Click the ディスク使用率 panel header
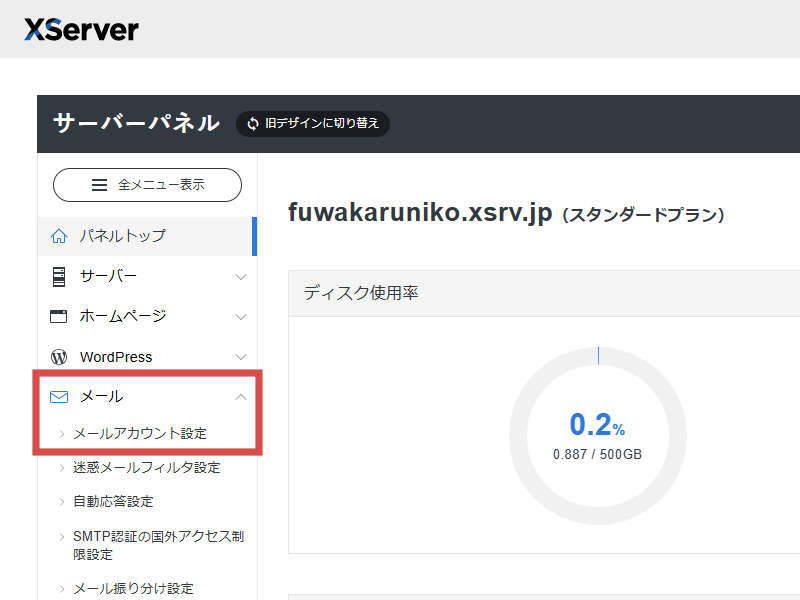Viewport: 800px width, 600px height. click(544, 293)
